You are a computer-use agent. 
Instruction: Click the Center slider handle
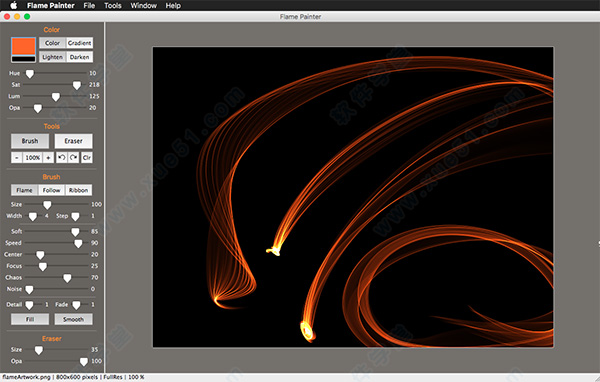40,255
